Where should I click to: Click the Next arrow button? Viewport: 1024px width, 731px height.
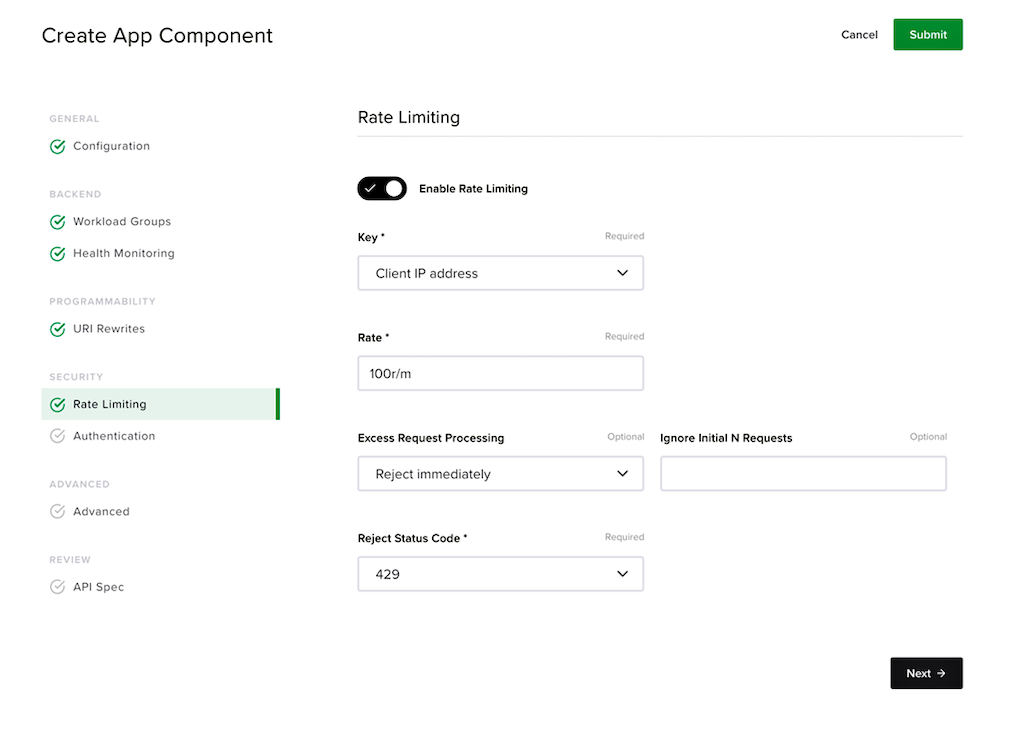(x=926, y=673)
